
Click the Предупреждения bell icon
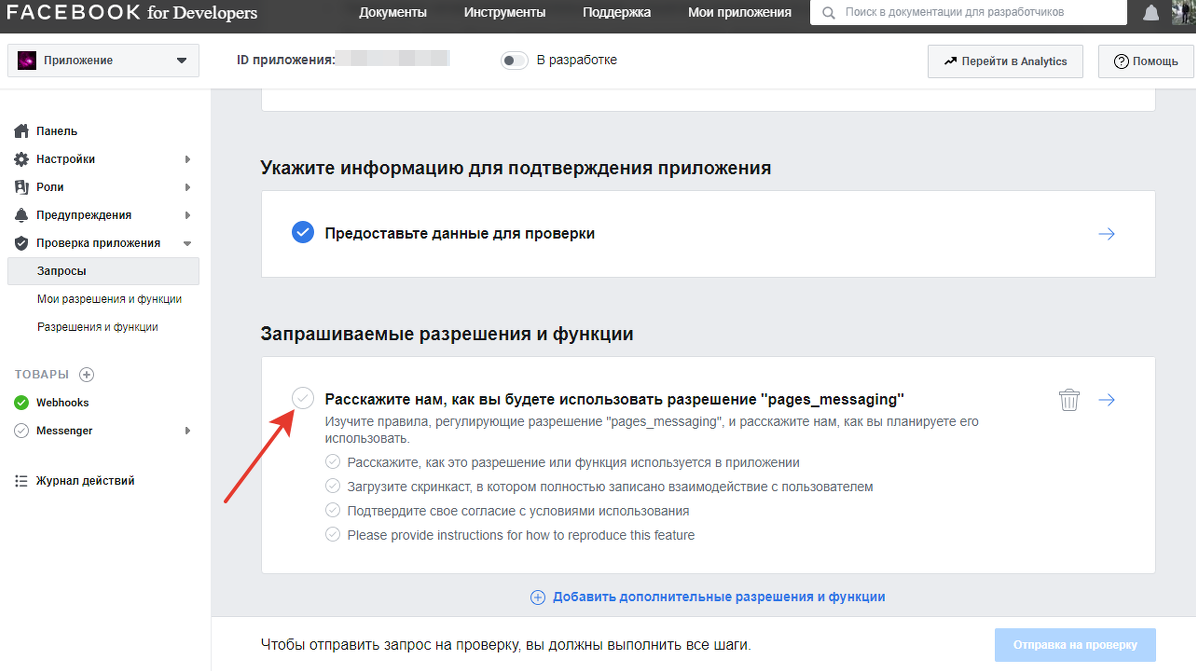point(21,215)
